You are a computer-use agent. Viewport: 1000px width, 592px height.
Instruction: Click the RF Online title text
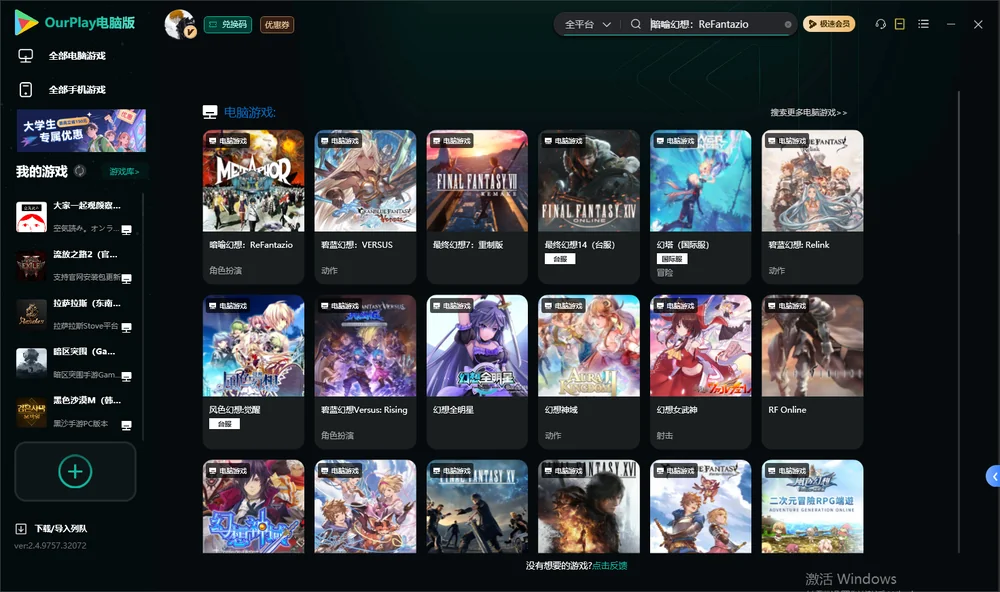click(787, 410)
